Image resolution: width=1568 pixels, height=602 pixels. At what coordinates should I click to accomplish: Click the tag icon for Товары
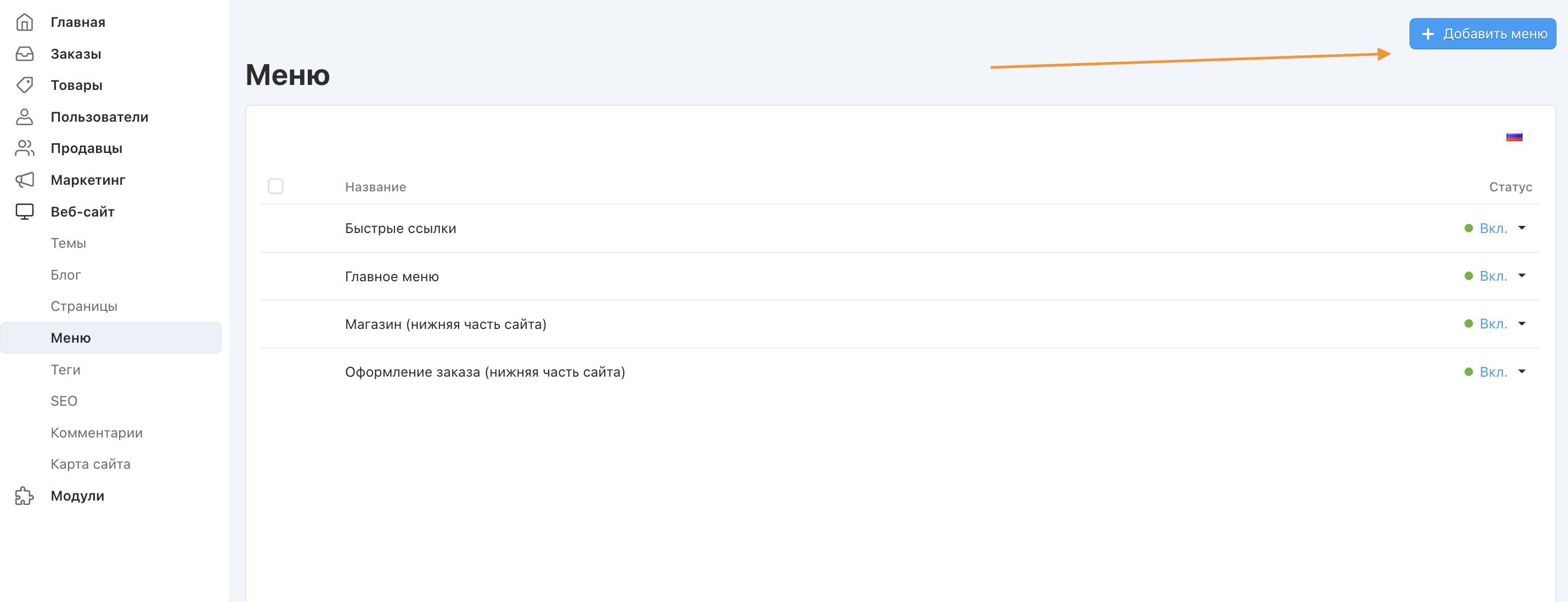click(24, 85)
